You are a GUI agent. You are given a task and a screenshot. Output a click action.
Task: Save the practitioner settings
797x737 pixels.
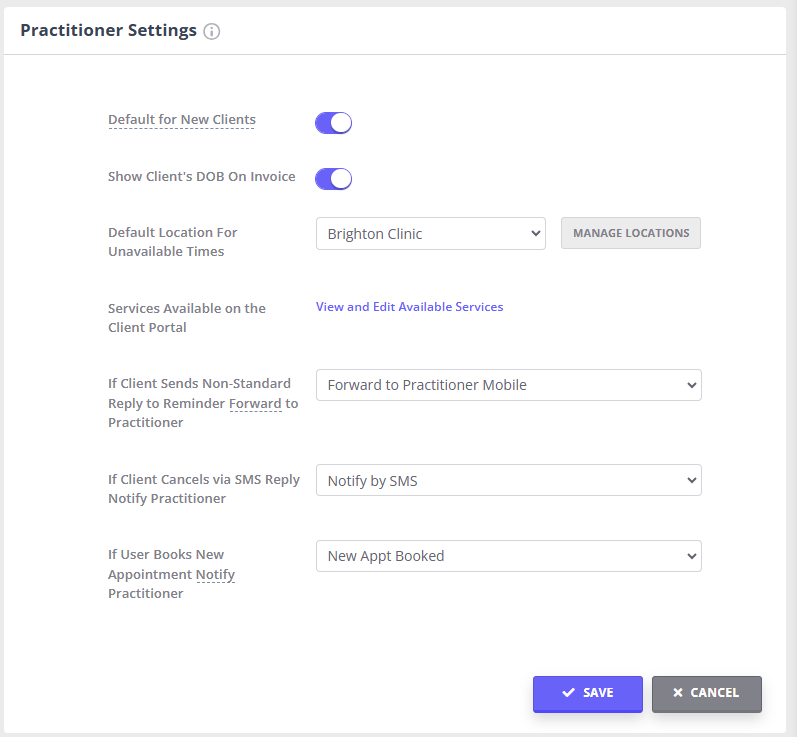(x=587, y=693)
